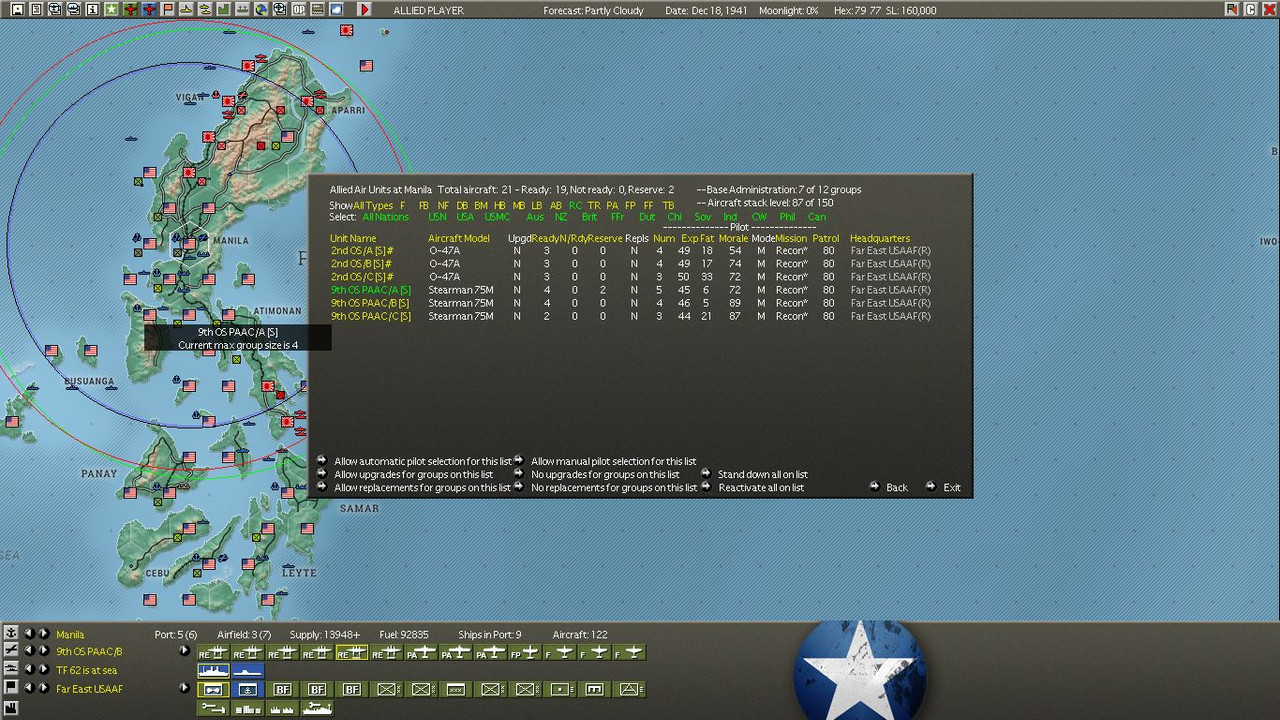Sort by the Headquarters column header
The image size is (1280, 720).
pyautogui.click(x=880, y=239)
